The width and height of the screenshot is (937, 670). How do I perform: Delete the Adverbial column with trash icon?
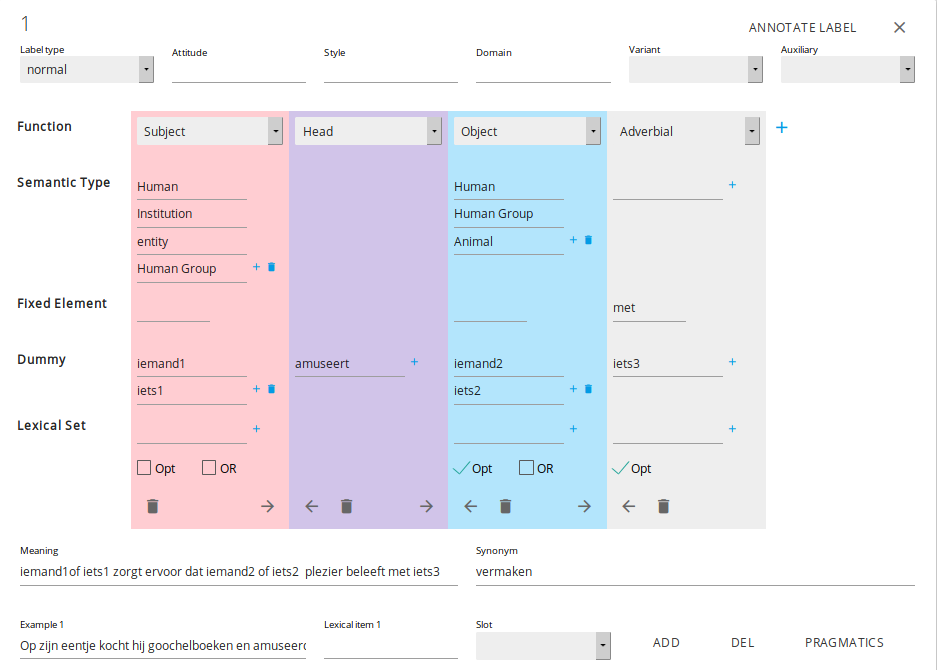(x=663, y=506)
